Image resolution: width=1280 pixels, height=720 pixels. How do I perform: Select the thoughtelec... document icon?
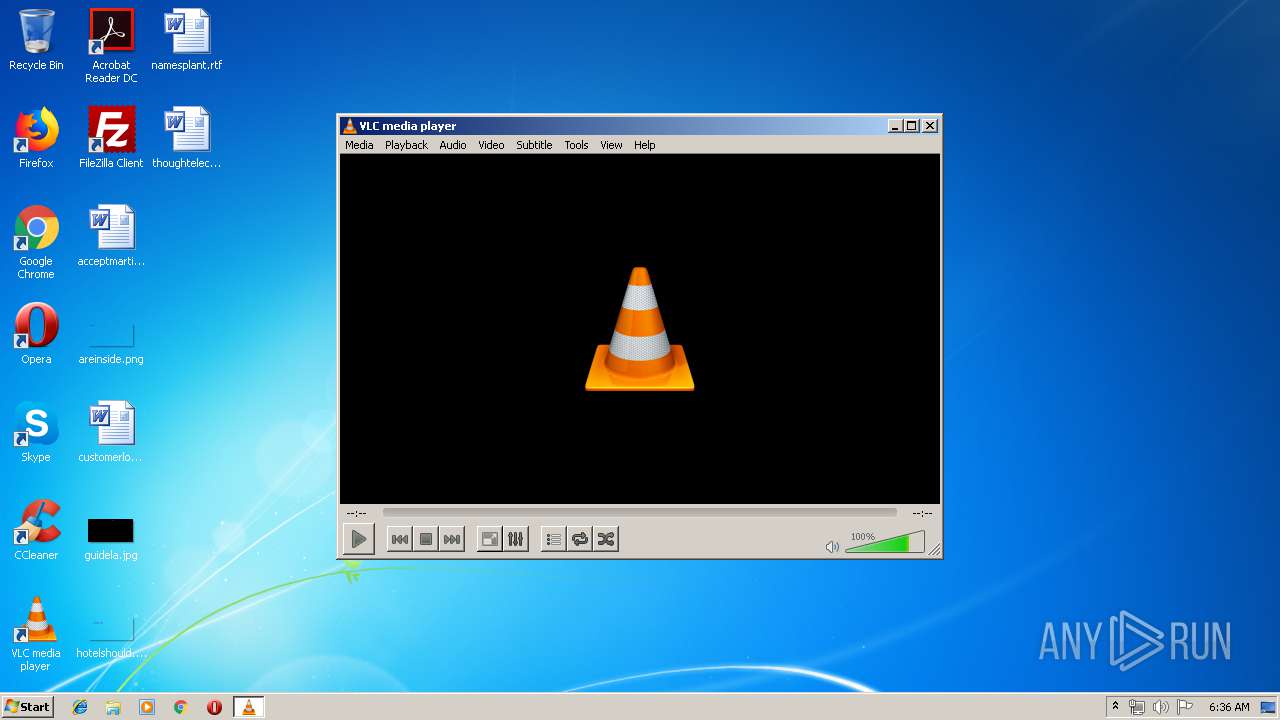pyautogui.click(x=187, y=138)
